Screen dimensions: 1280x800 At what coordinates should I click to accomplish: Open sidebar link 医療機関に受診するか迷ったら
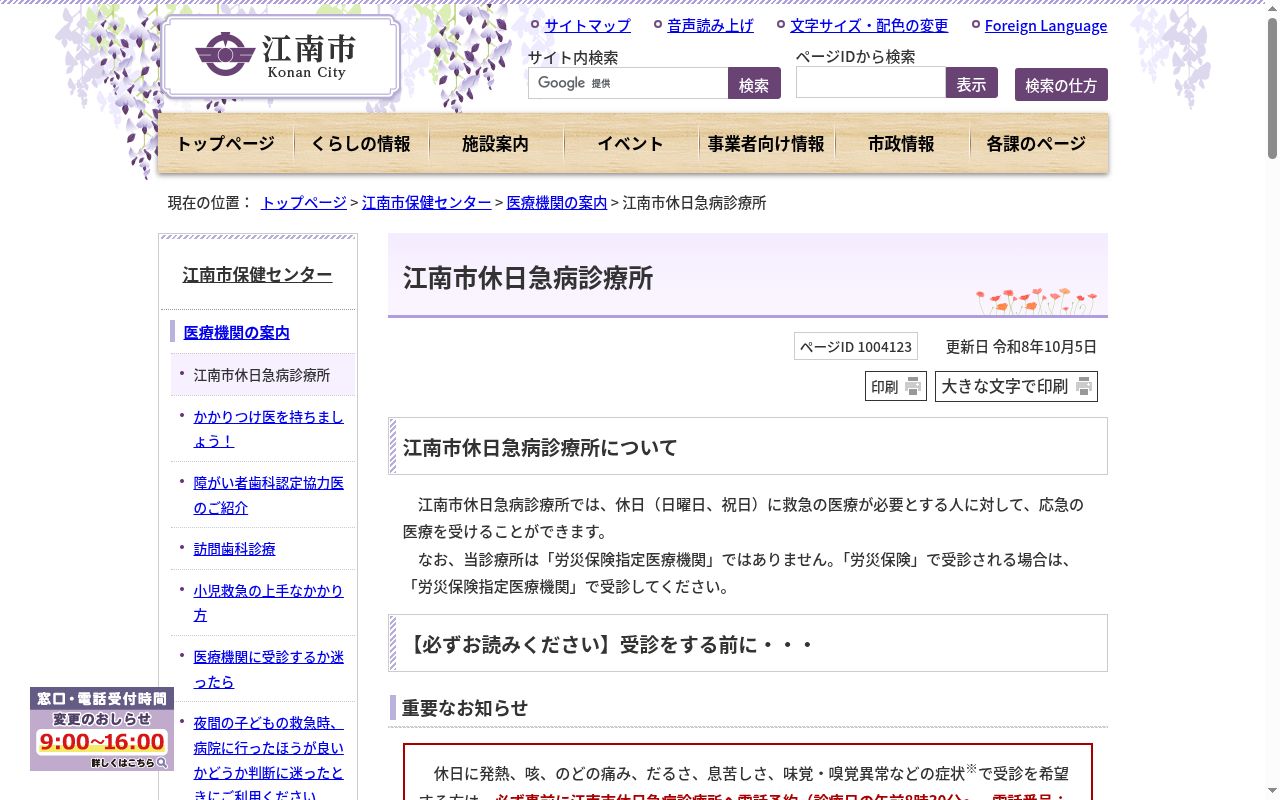(x=268, y=669)
